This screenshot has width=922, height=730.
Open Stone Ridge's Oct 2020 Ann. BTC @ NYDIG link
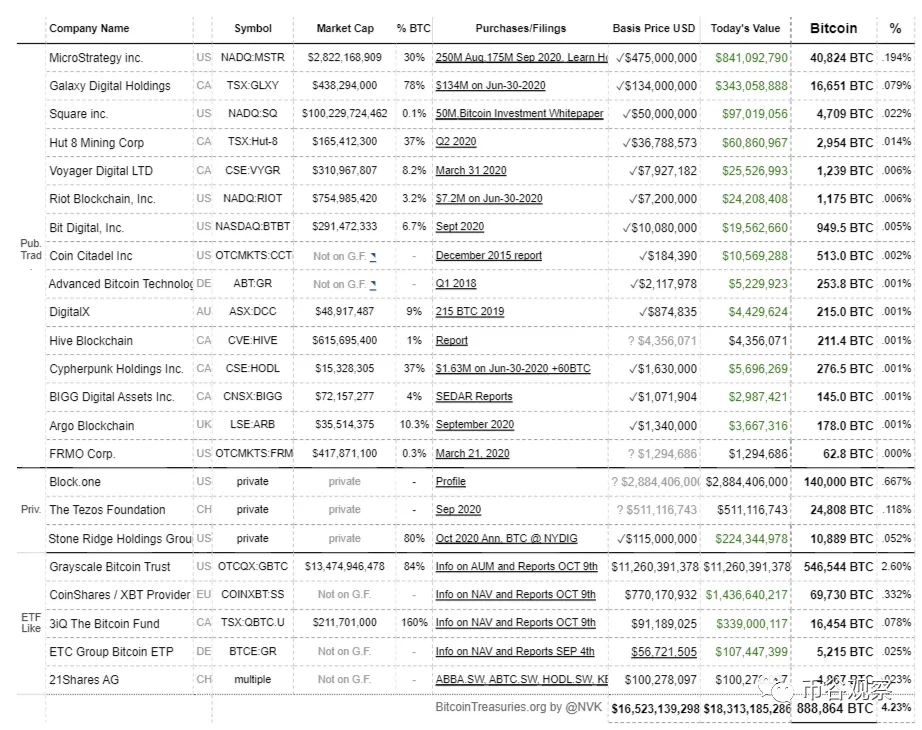click(506, 538)
